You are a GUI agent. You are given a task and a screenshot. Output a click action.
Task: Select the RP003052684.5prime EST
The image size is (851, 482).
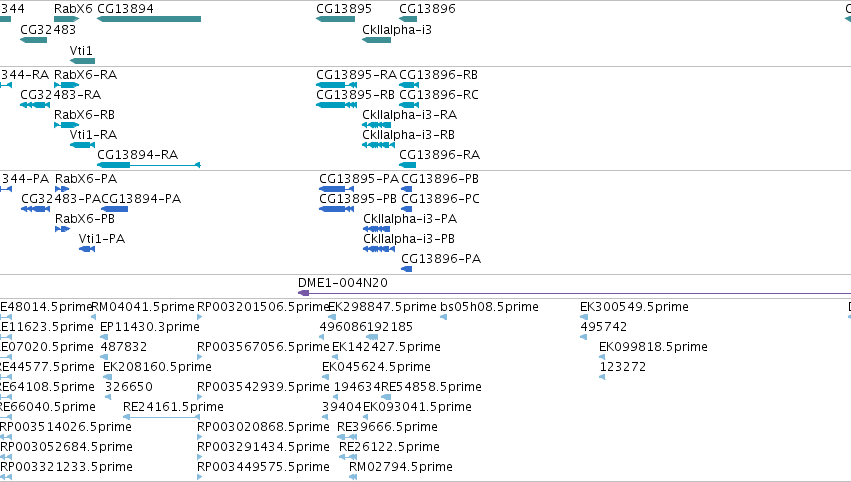coord(6,458)
